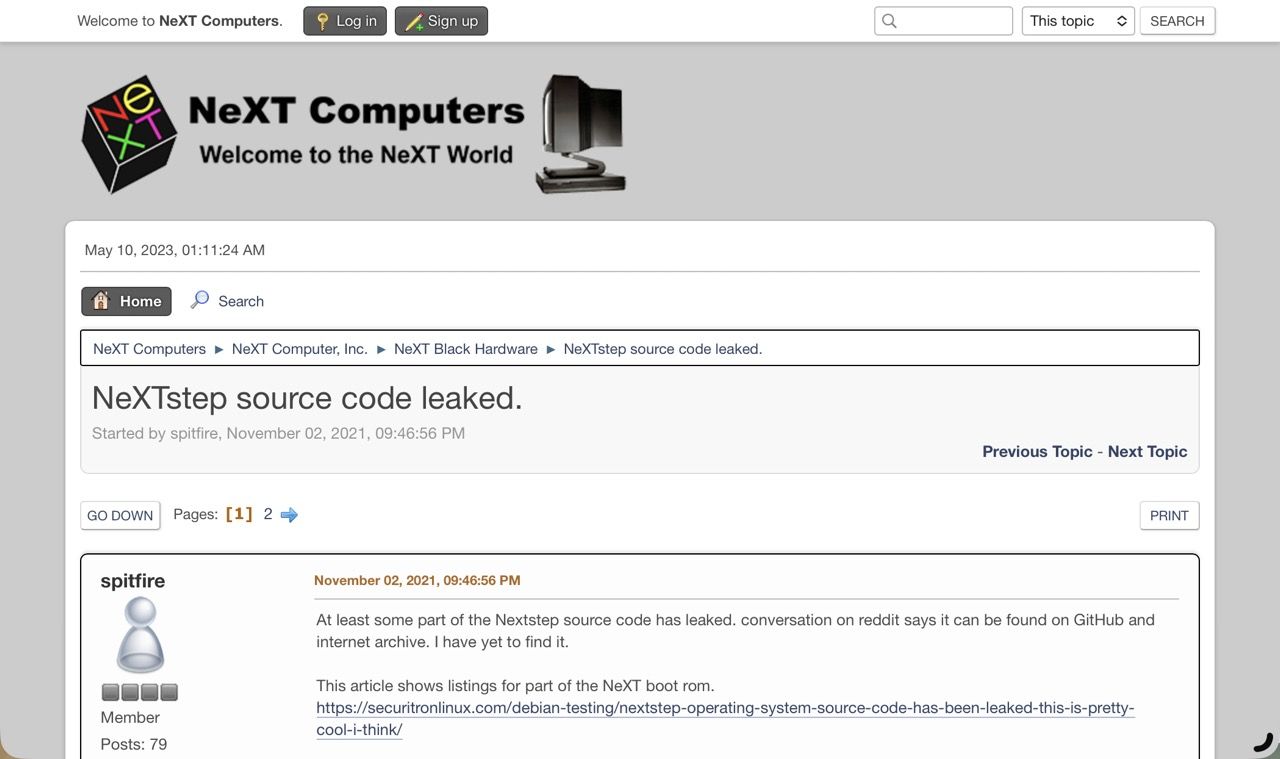Click the pencil icon on Sign up

point(414,21)
